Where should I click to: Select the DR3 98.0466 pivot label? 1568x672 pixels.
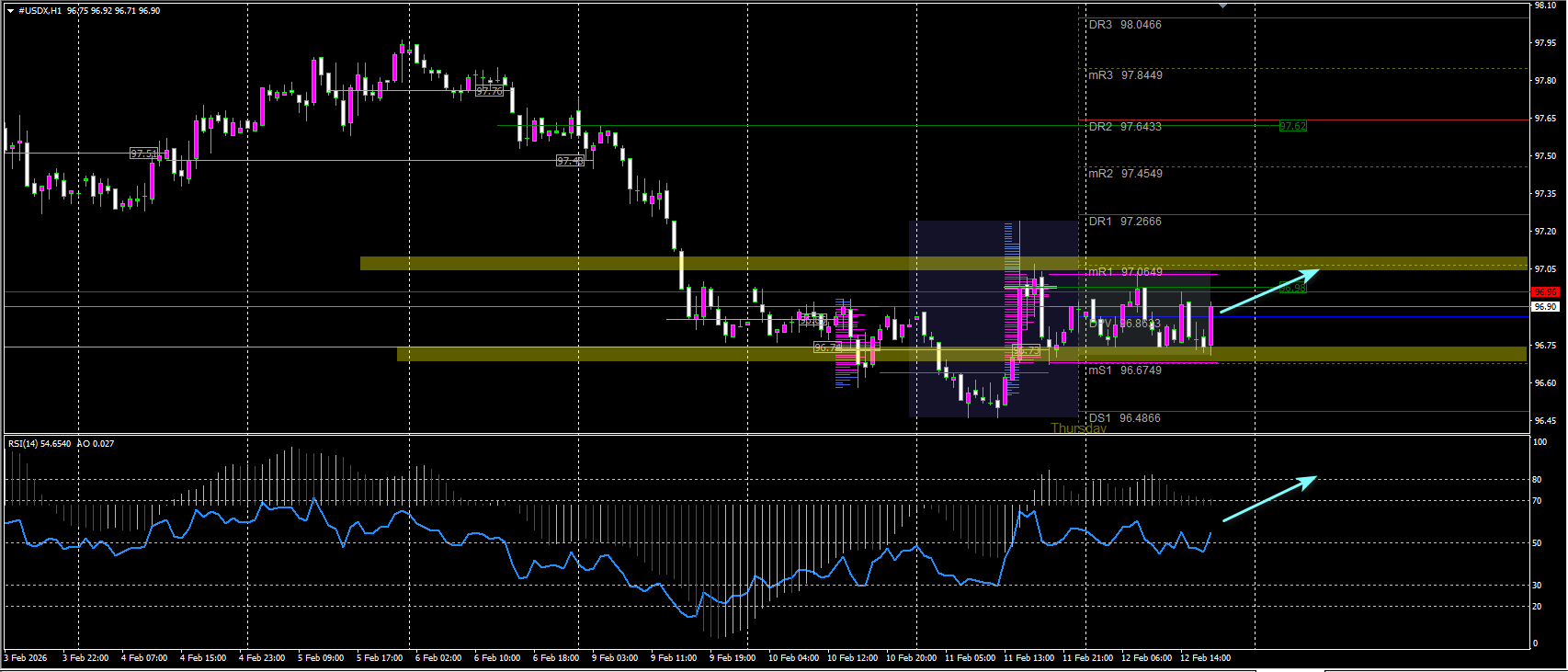tap(1125, 25)
